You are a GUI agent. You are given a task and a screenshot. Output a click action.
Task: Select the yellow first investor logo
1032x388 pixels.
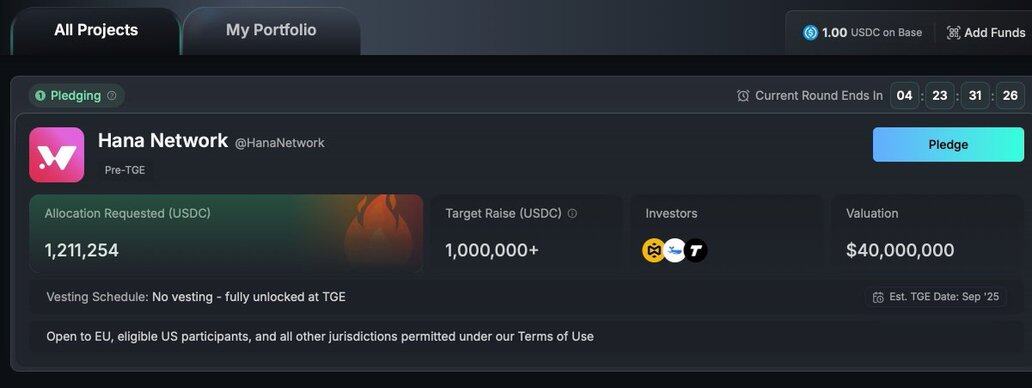coord(654,251)
